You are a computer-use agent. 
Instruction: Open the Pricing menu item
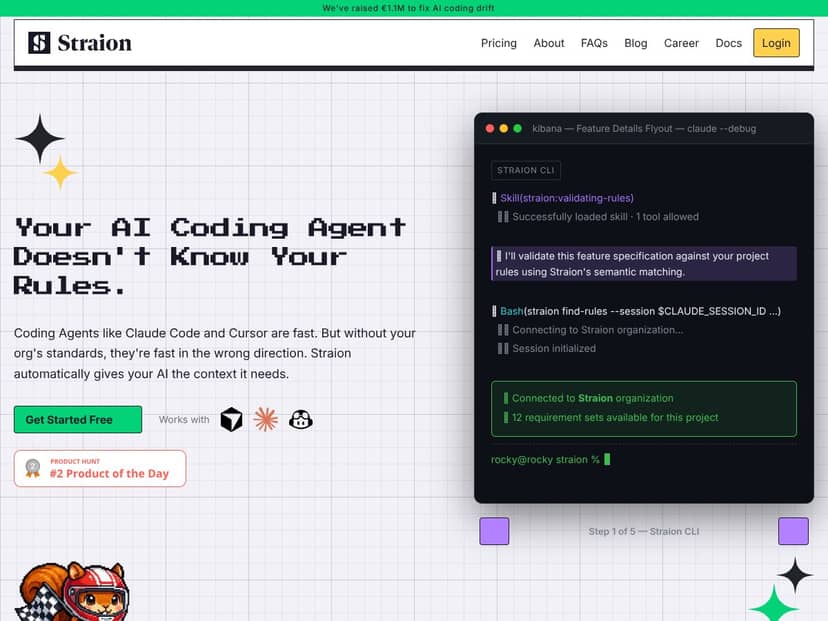click(x=499, y=43)
